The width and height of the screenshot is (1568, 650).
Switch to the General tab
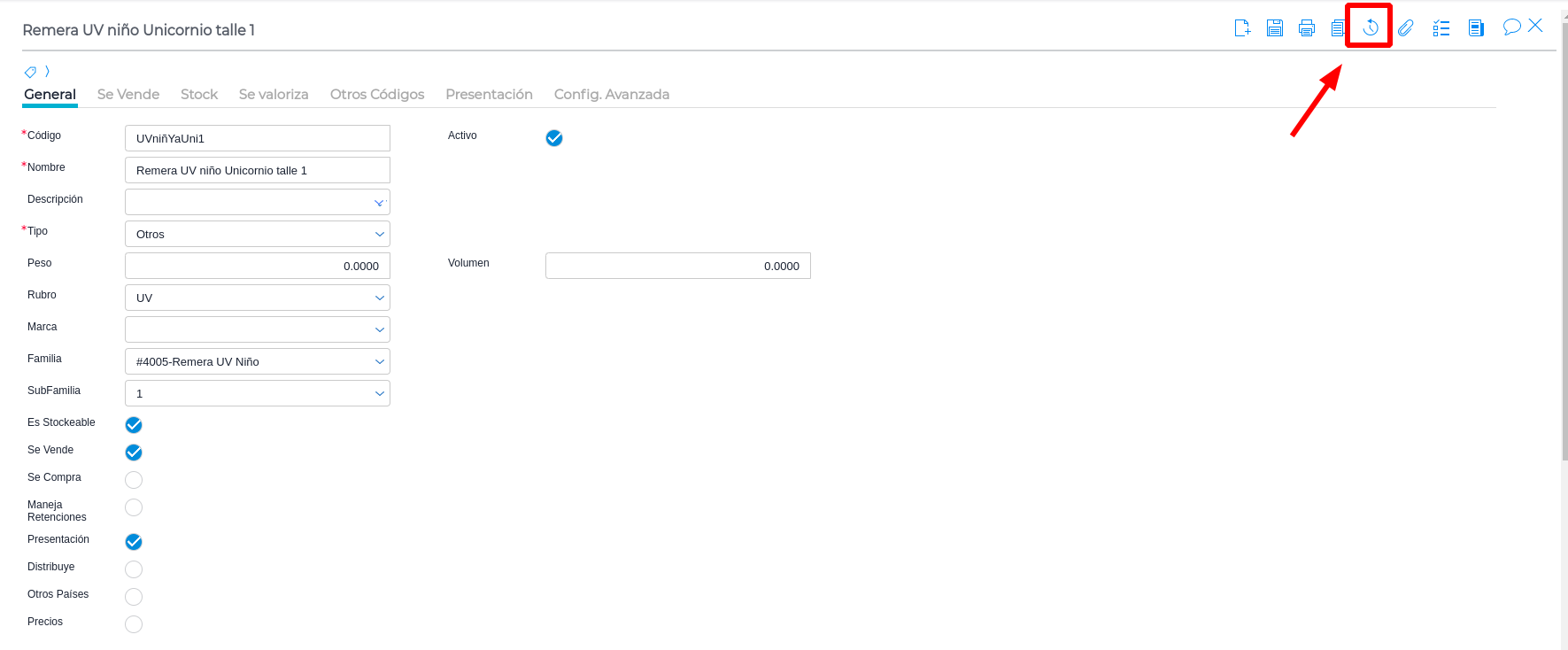click(x=50, y=94)
